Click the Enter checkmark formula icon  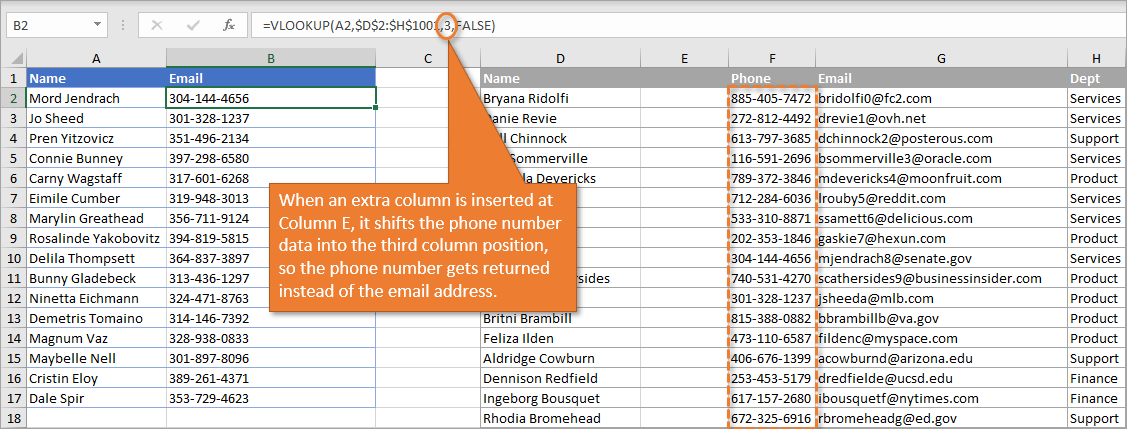pos(192,25)
